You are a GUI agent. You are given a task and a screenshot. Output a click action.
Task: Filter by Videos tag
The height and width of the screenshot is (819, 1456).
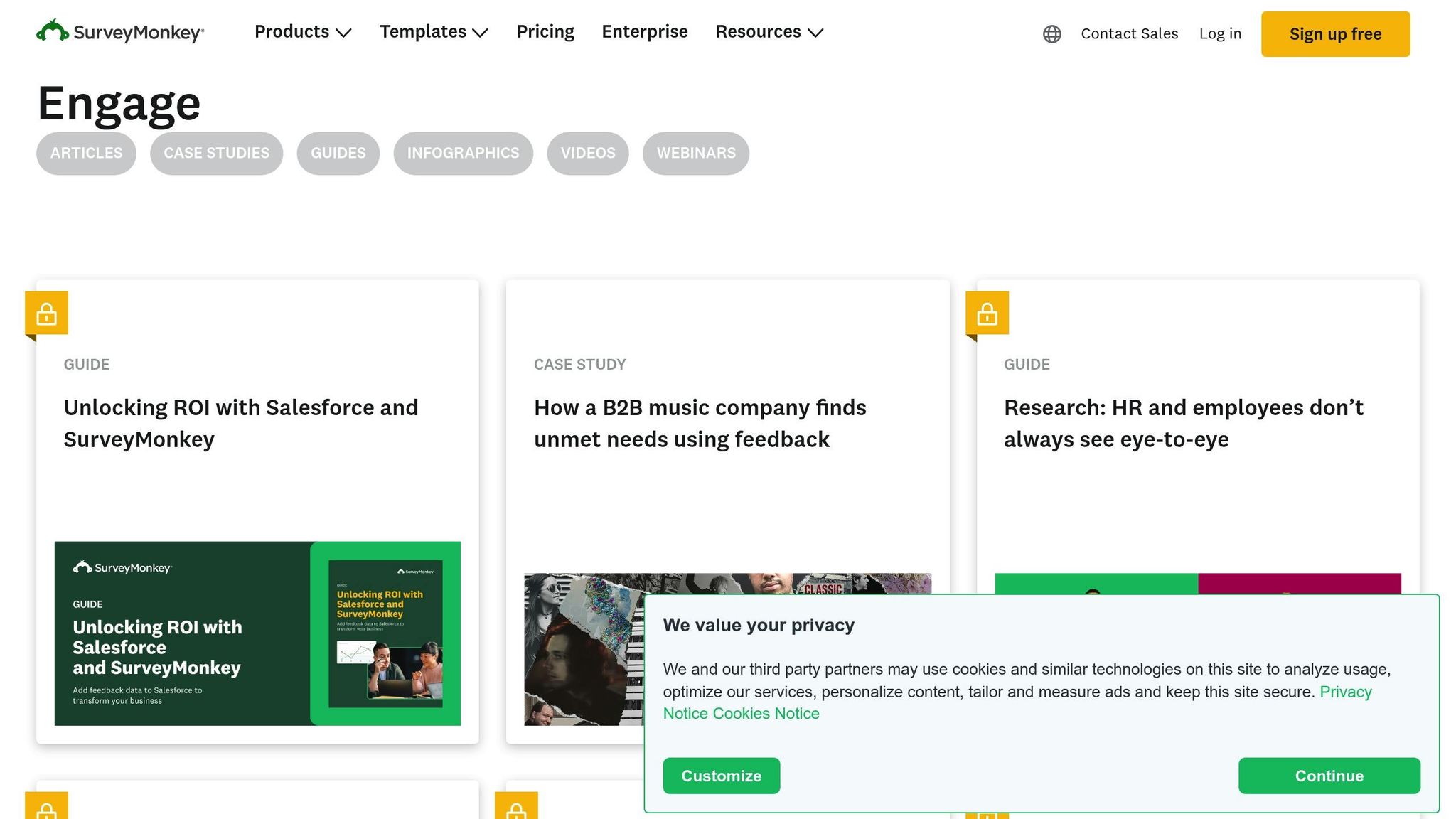(x=588, y=154)
